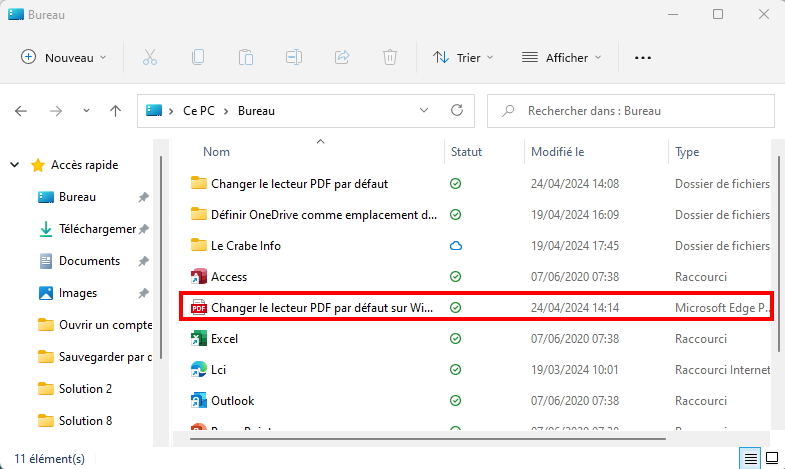Sort by the Nom column header
Image resolution: width=785 pixels, height=469 pixels.
(x=216, y=152)
